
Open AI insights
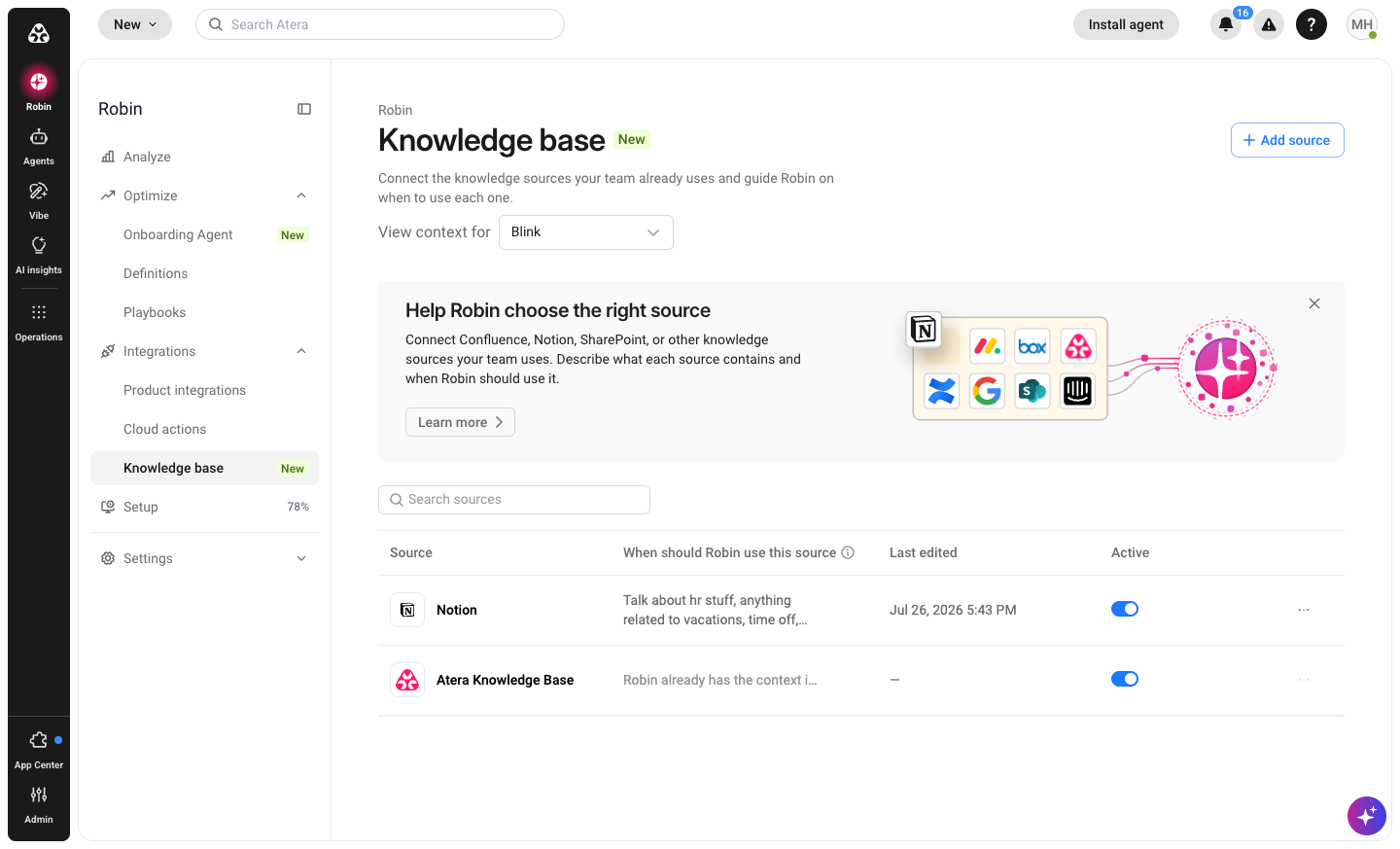tap(39, 255)
